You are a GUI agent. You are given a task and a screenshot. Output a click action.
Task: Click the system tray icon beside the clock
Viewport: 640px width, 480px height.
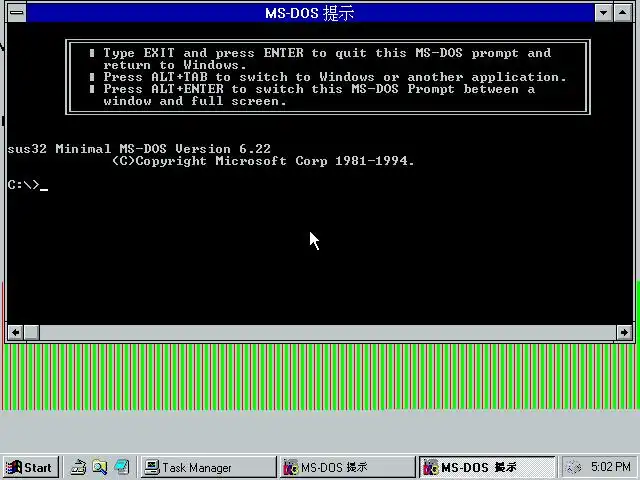pyautogui.click(x=573, y=467)
